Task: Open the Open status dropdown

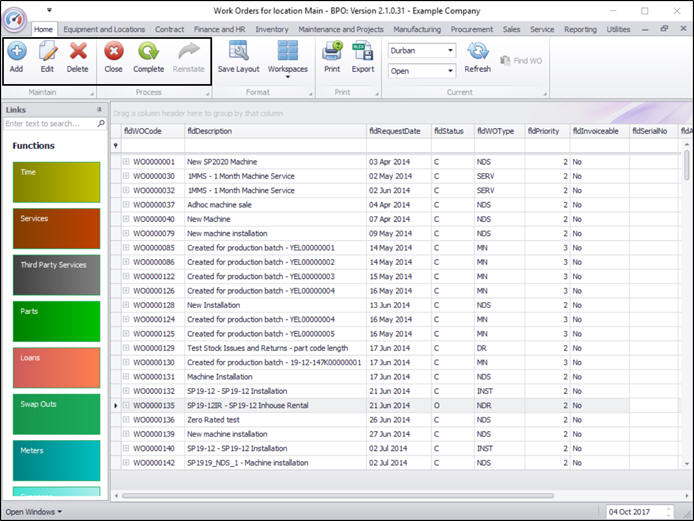Action: click(x=449, y=71)
